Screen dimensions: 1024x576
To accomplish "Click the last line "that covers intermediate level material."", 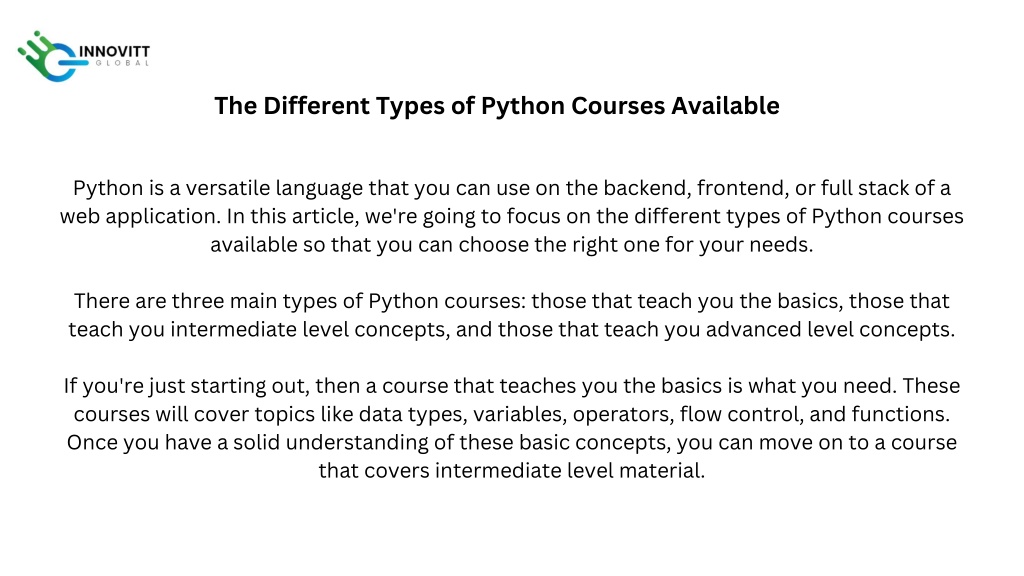I will [512, 470].
